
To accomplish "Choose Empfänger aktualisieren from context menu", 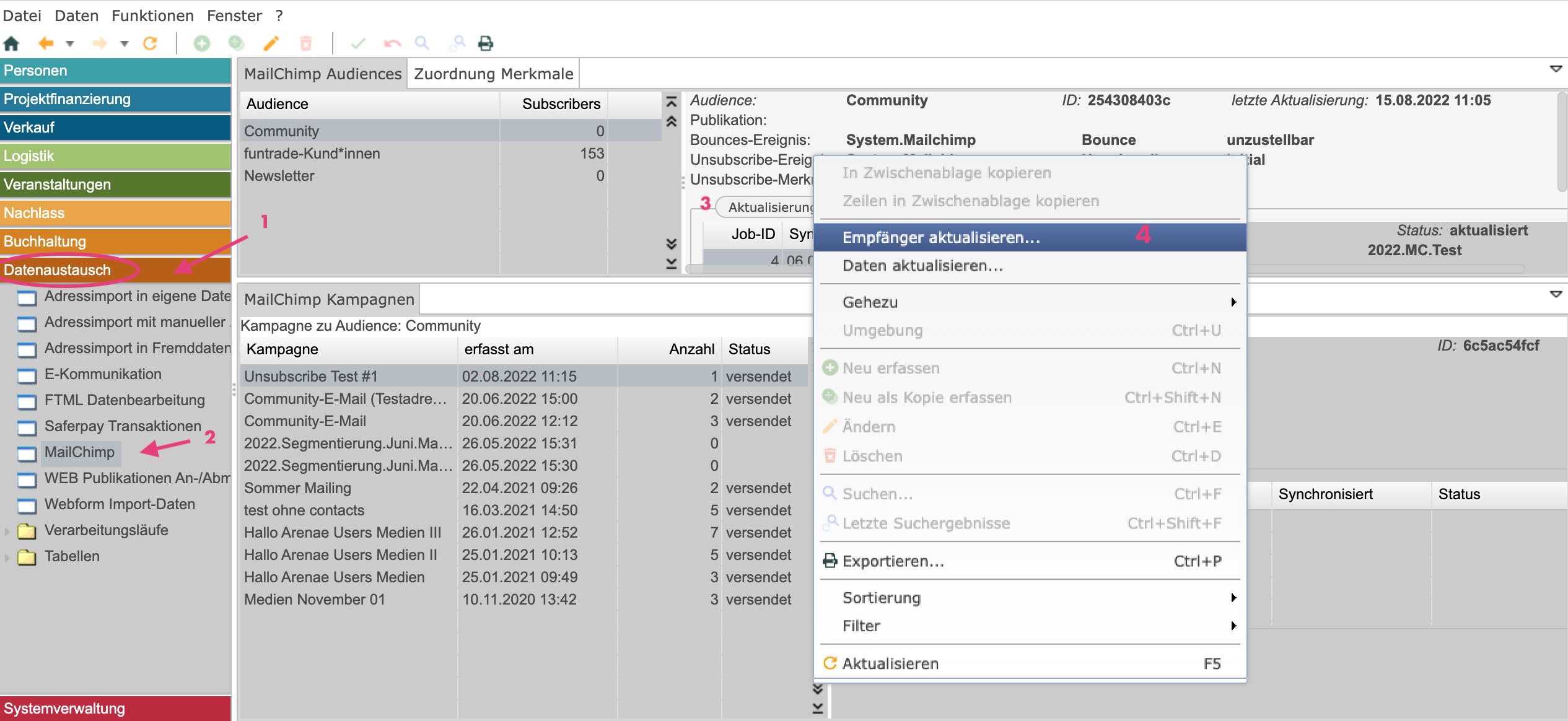I will click(x=940, y=237).
